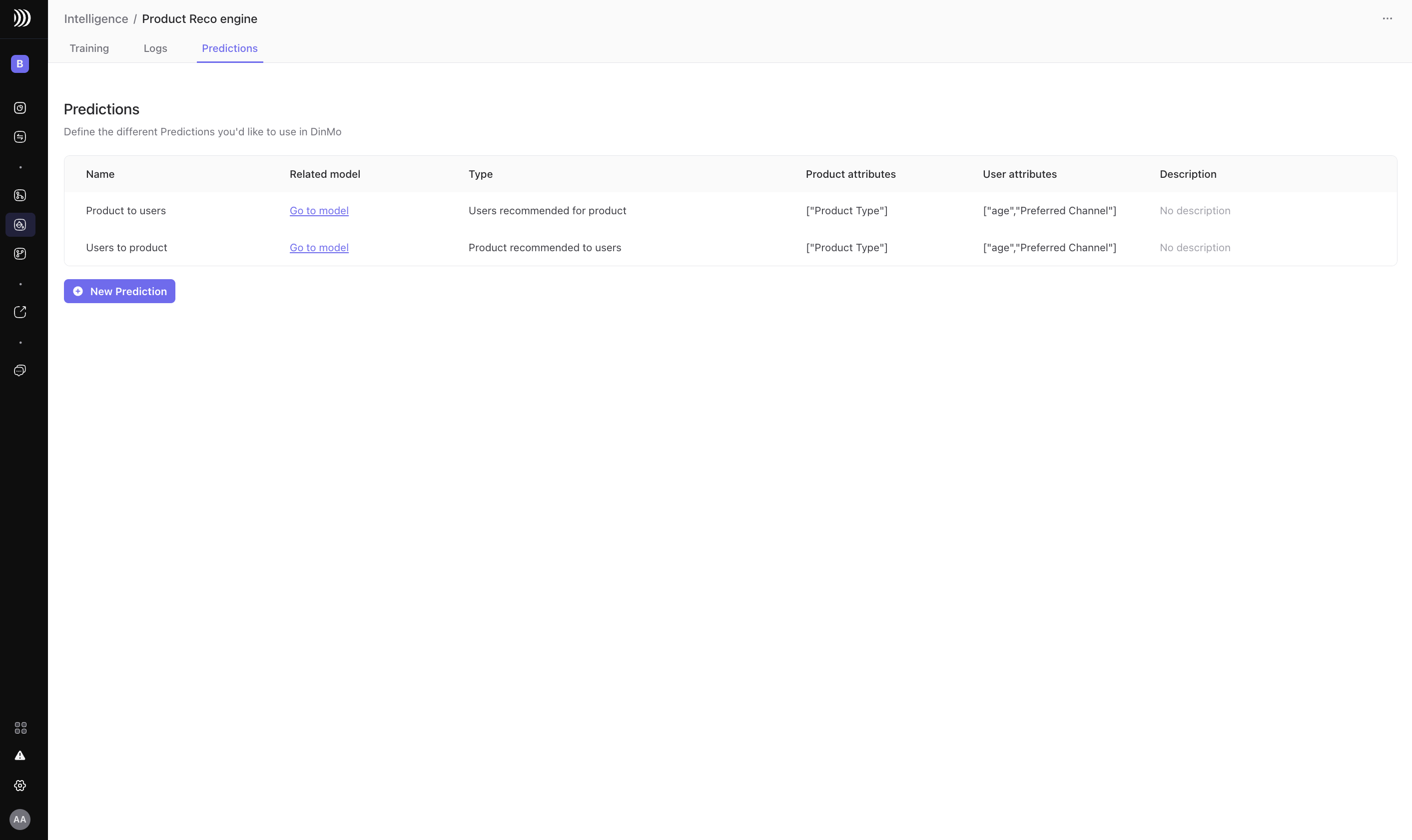Open the chat bubbles sidebar icon

[20, 371]
